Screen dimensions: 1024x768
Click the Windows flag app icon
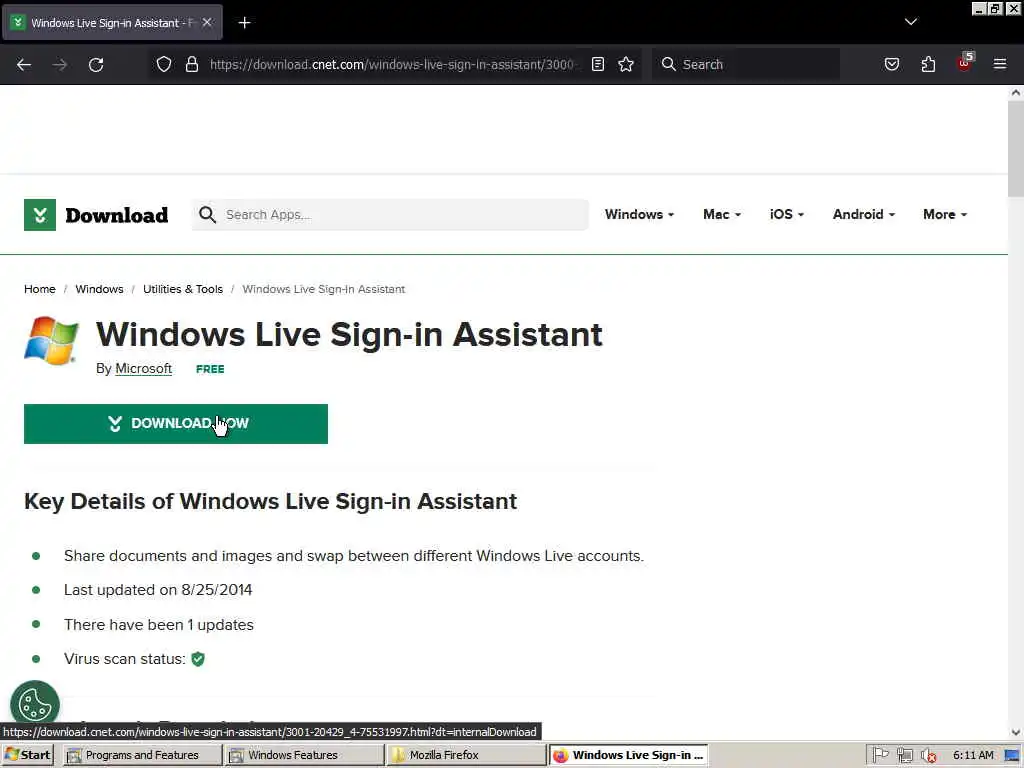52,340
